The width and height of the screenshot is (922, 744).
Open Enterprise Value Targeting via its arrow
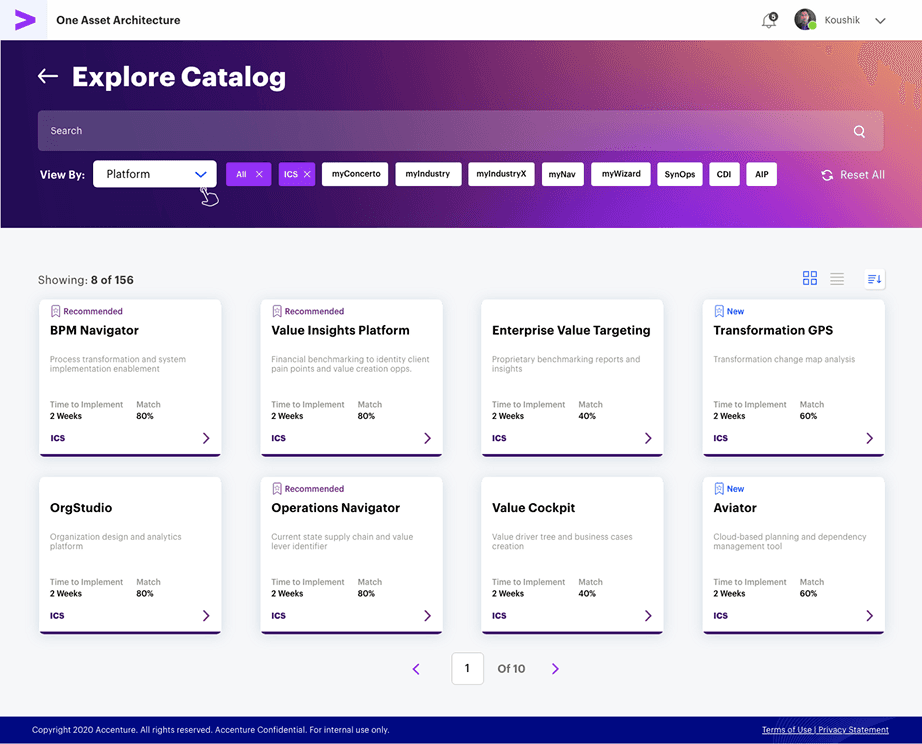pos(648,438)
